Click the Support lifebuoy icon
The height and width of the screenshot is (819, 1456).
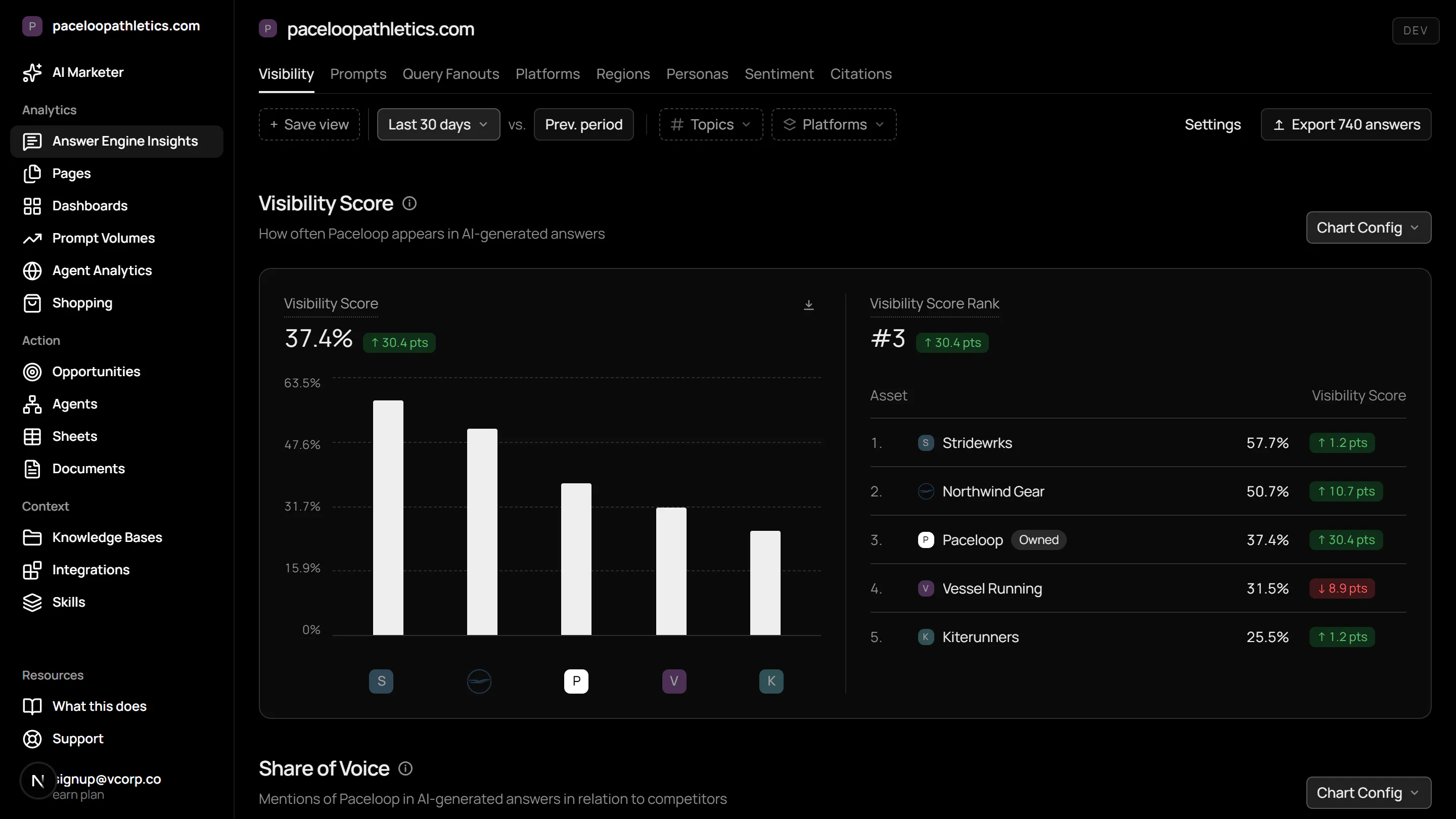[32, 739]
